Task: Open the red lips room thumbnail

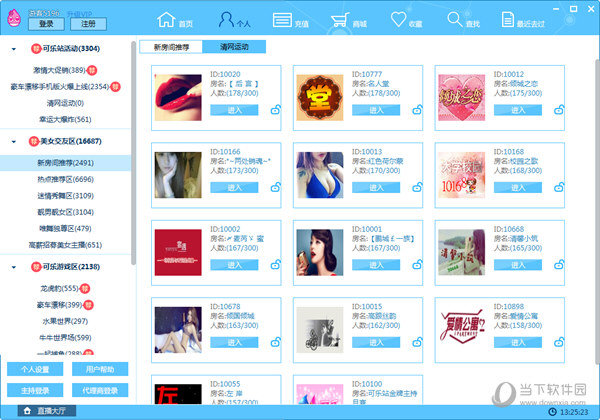Action: (x=178, y=98)
